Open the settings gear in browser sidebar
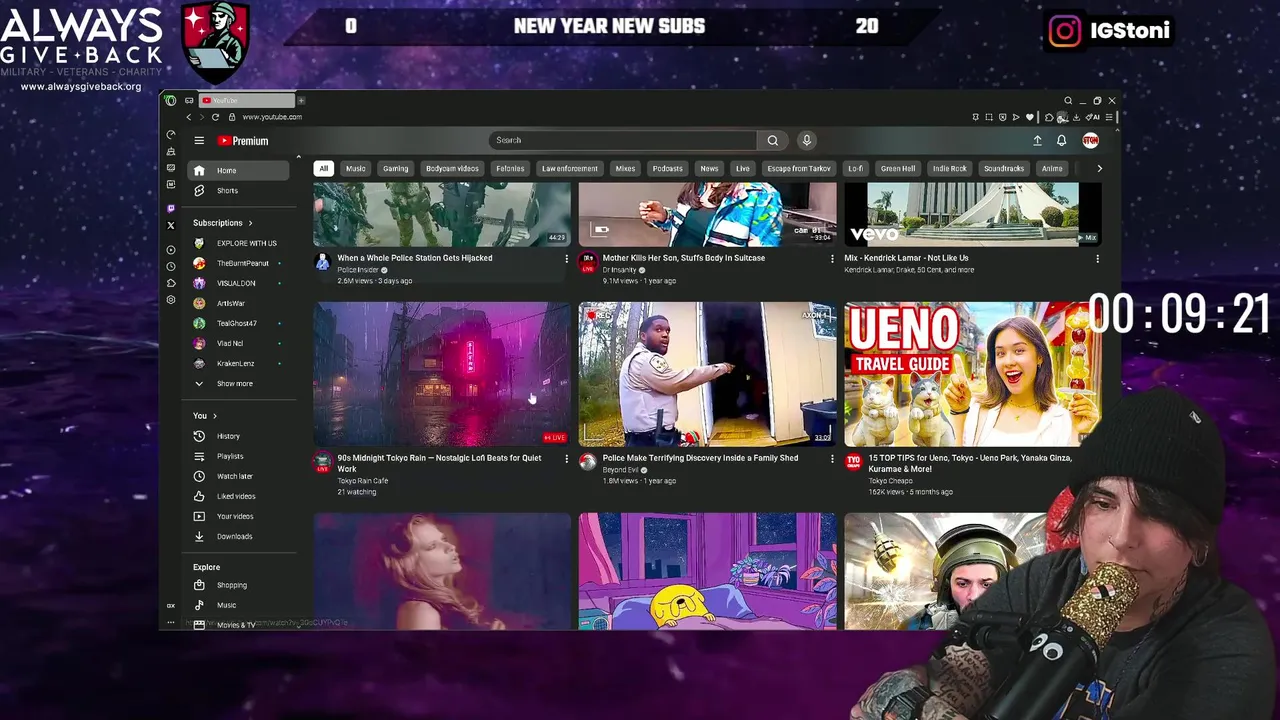 click(171, 299)
